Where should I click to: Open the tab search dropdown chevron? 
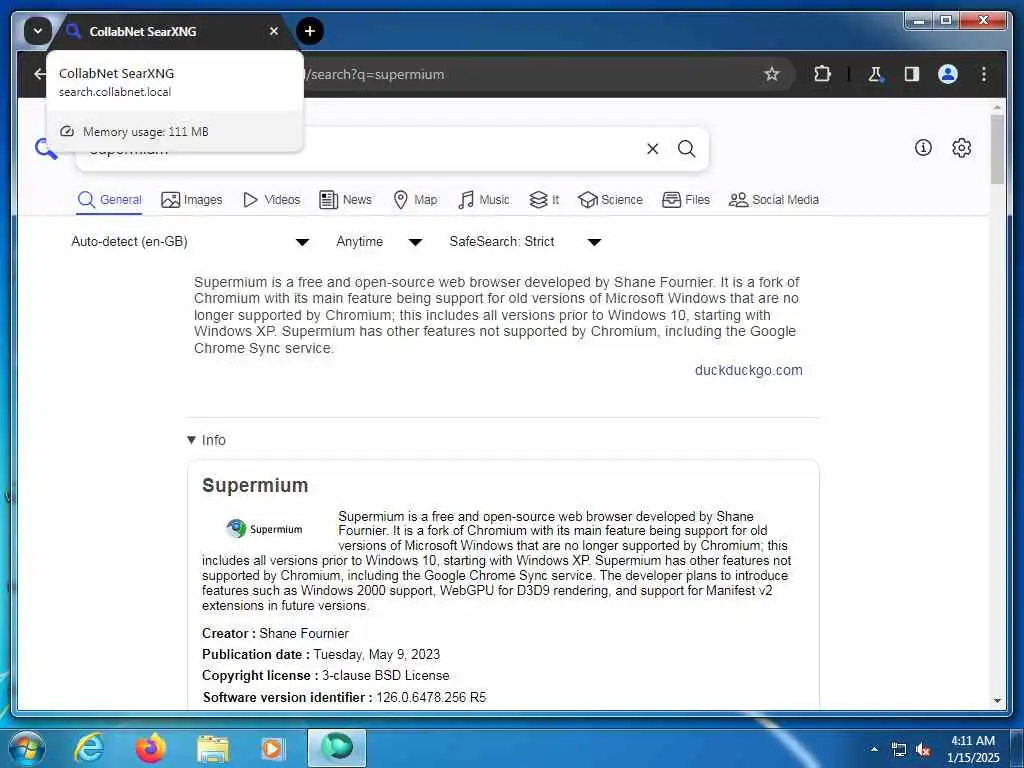point(37,31)
